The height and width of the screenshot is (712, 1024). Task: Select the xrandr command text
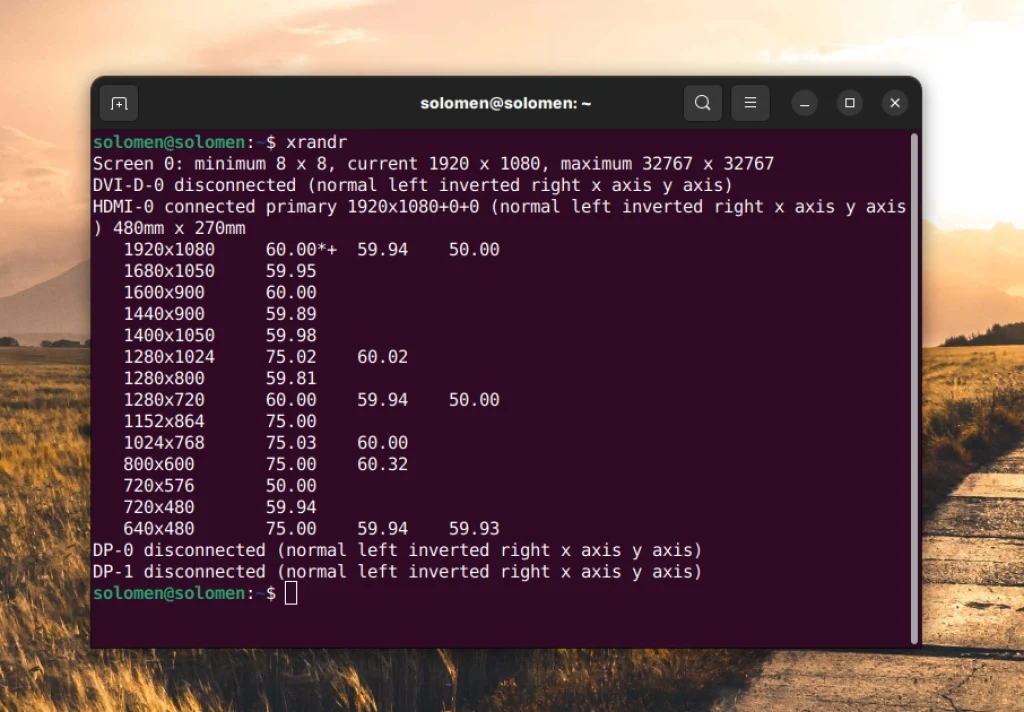[x=320, y=142]
